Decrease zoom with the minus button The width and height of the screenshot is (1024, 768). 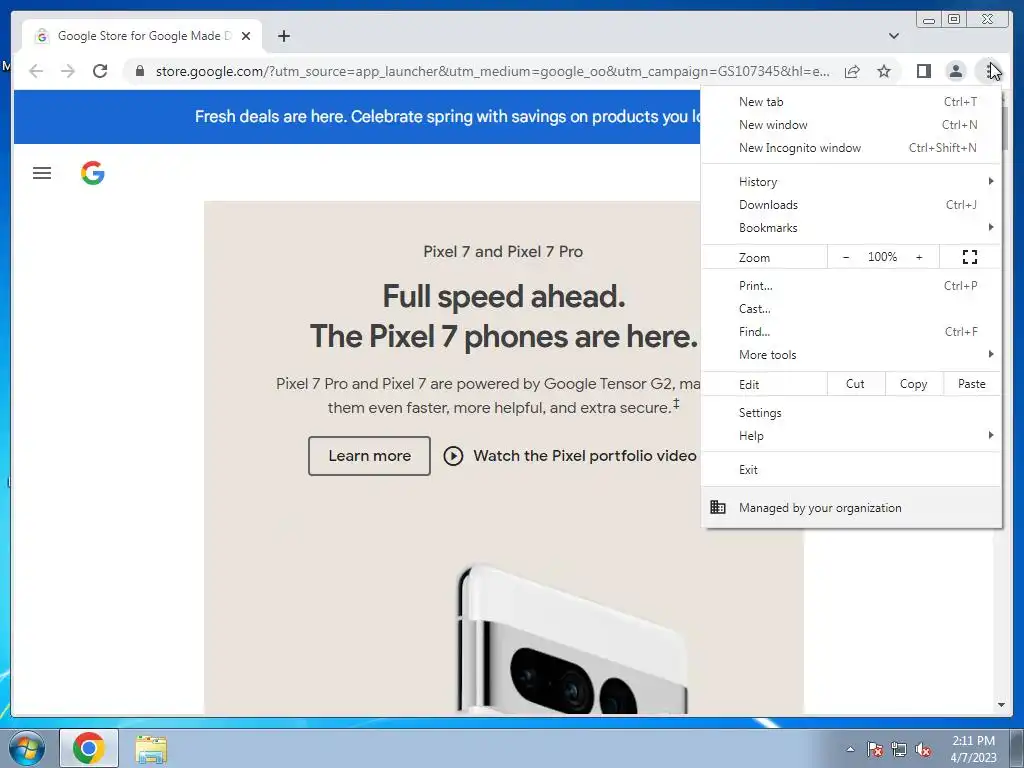click(x=846, y=257)
